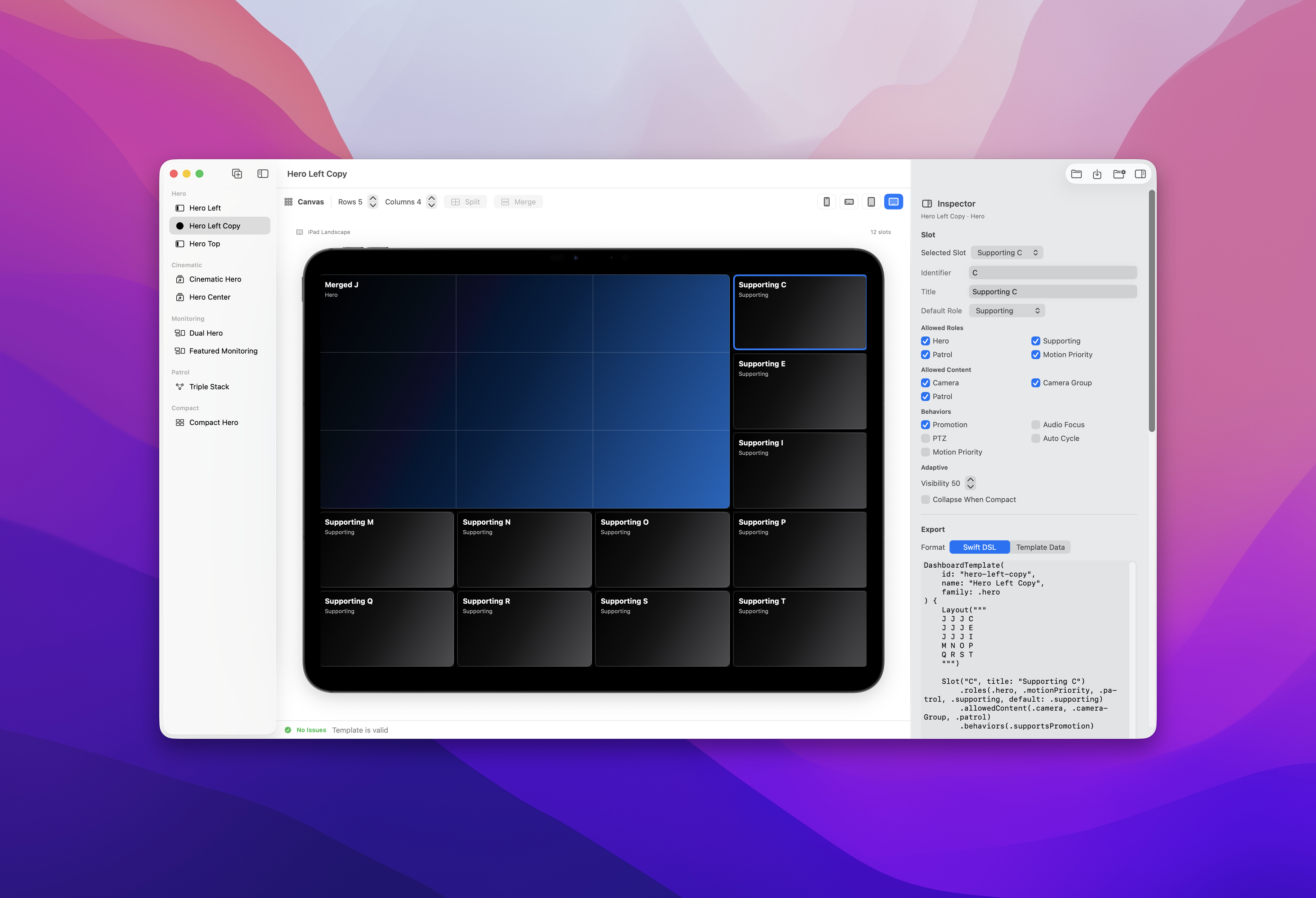Click the black circle icon of Hero Left Copy
1316x898 pixels.
(180, 226)
